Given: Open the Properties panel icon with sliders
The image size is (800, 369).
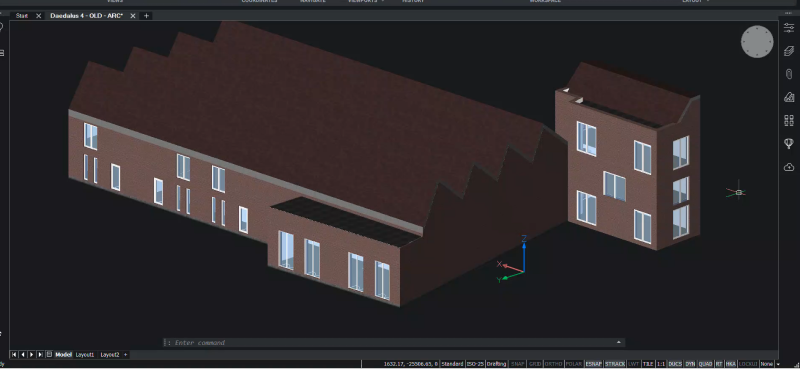Looking at the screenshot, I should coord(789,28).
